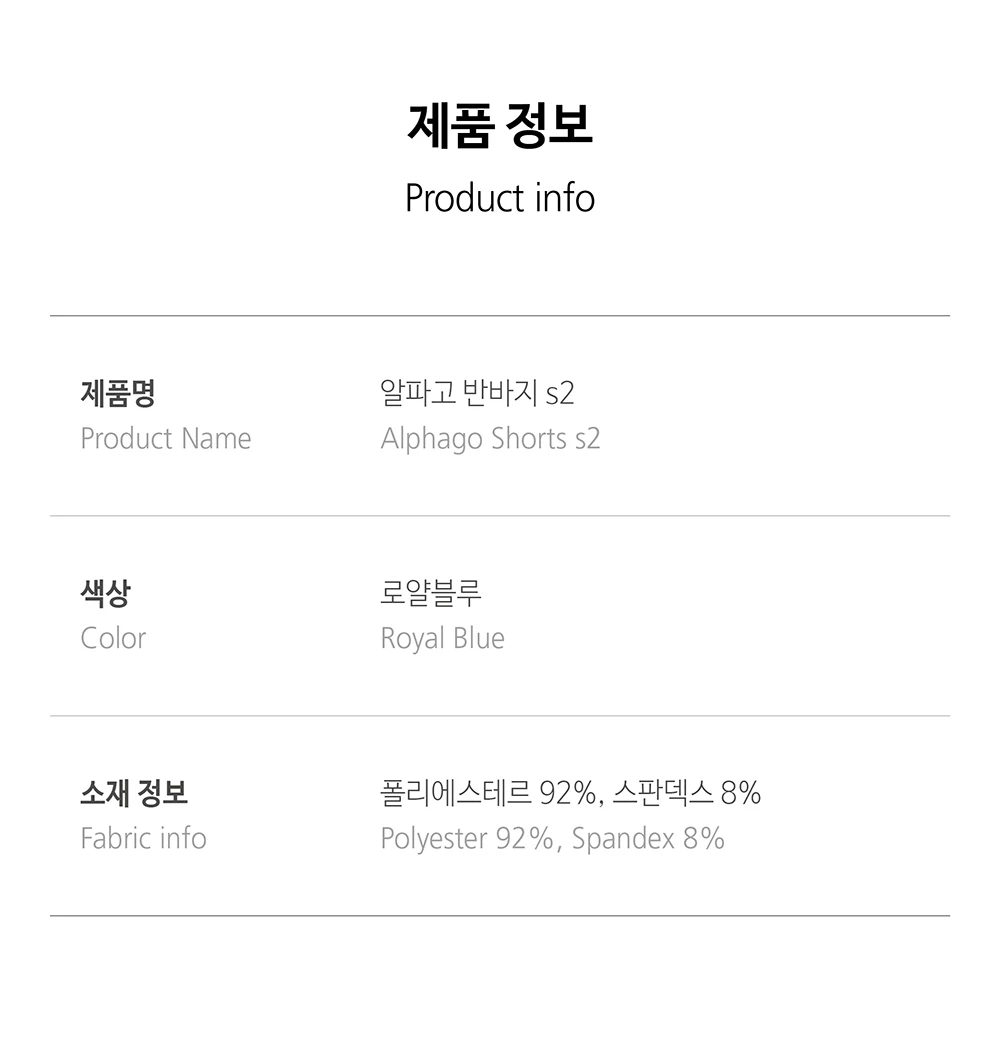Select the 소재 정보 label
The width and height of the screenshot is (1000, 1060).
[x=134, y=794]
